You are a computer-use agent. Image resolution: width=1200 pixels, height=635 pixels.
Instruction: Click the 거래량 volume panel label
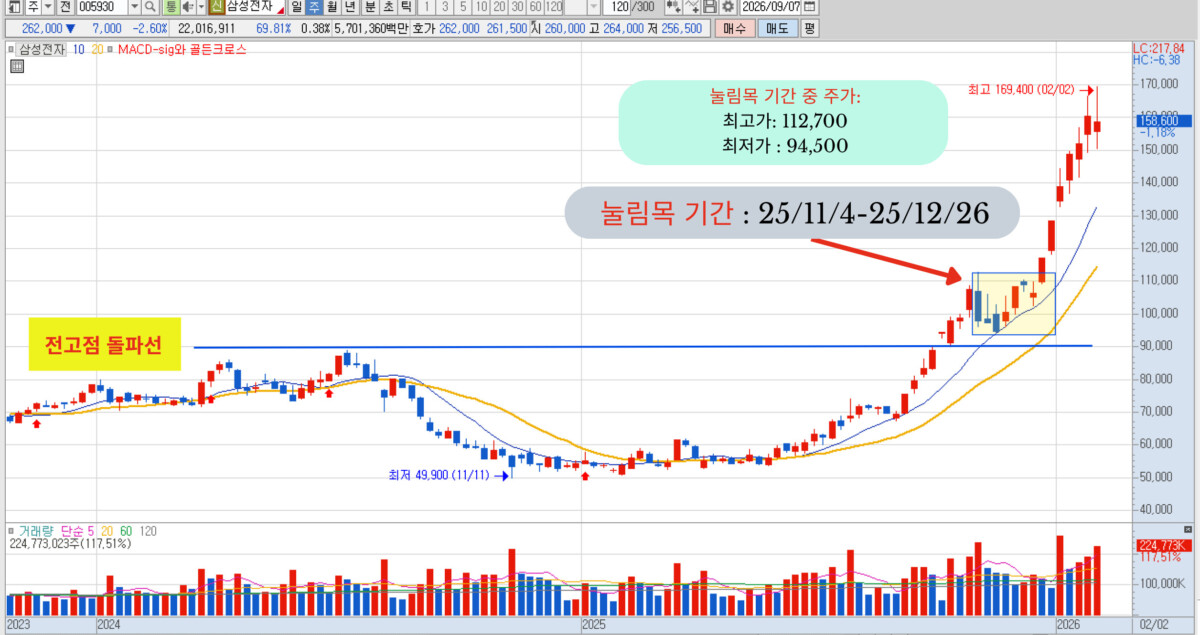[38, 529]
